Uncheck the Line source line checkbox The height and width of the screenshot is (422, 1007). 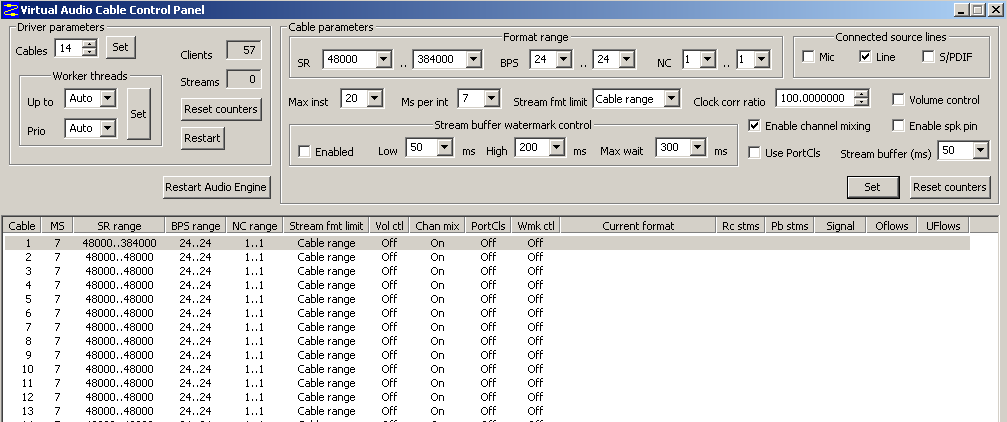[x=865, y=57]
